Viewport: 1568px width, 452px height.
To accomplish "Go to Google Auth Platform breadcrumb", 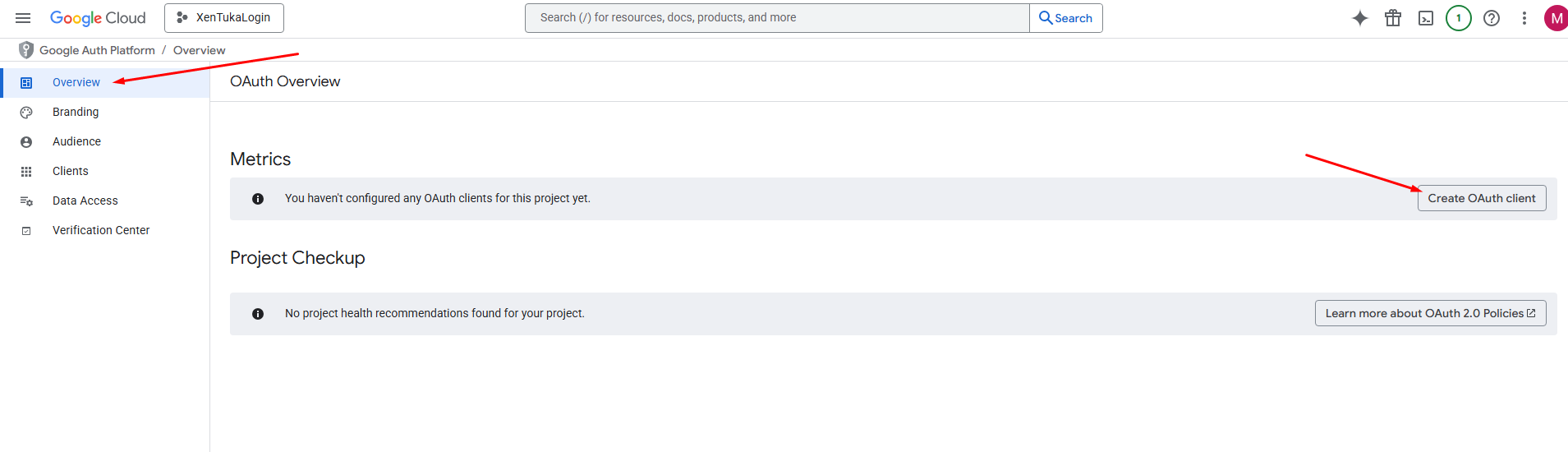I will coord(97,50).
